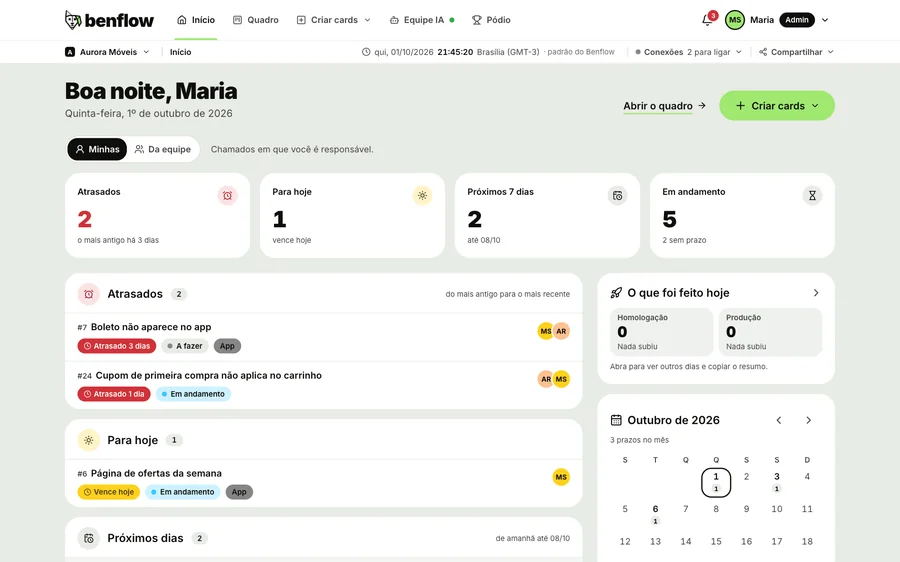Screen dimensions: 900x562
Task: Click the alarm clock icon in Atrasados card
Action: 227,196
